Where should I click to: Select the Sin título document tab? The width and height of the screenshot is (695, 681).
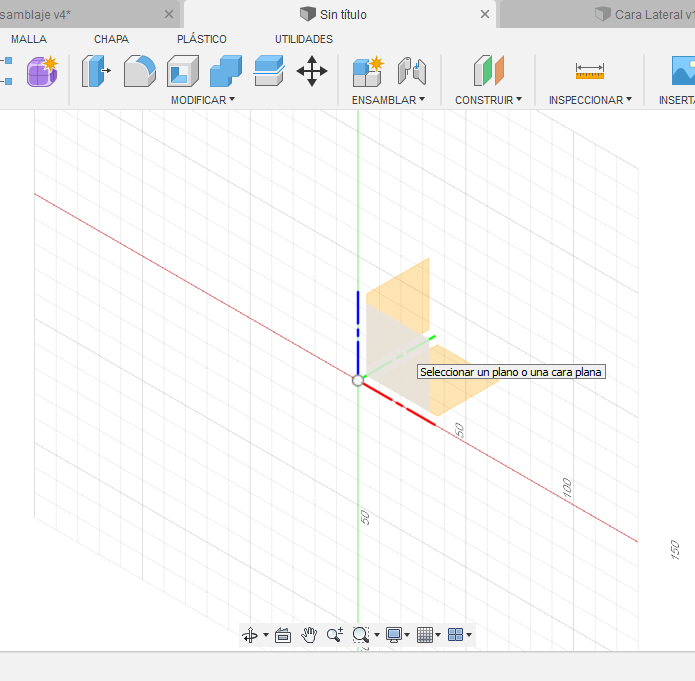[x=340, y=14]
